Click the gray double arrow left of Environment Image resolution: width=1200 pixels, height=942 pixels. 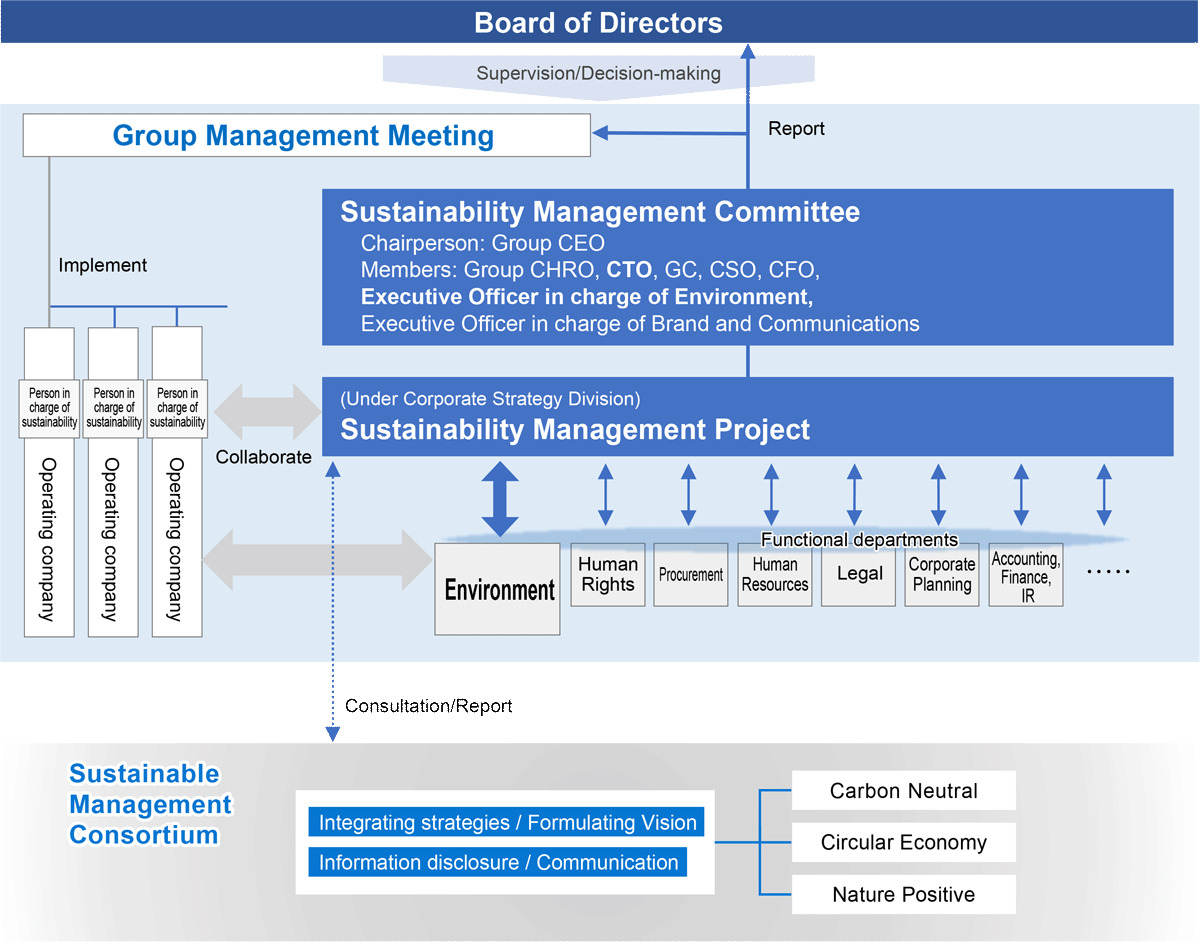pos(317,559)
